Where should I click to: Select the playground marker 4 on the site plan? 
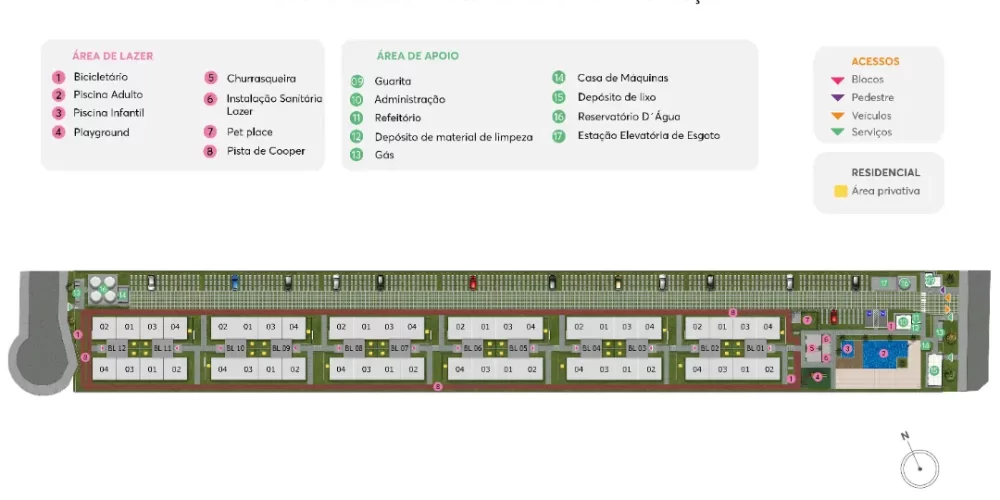[x=817, y=376]
